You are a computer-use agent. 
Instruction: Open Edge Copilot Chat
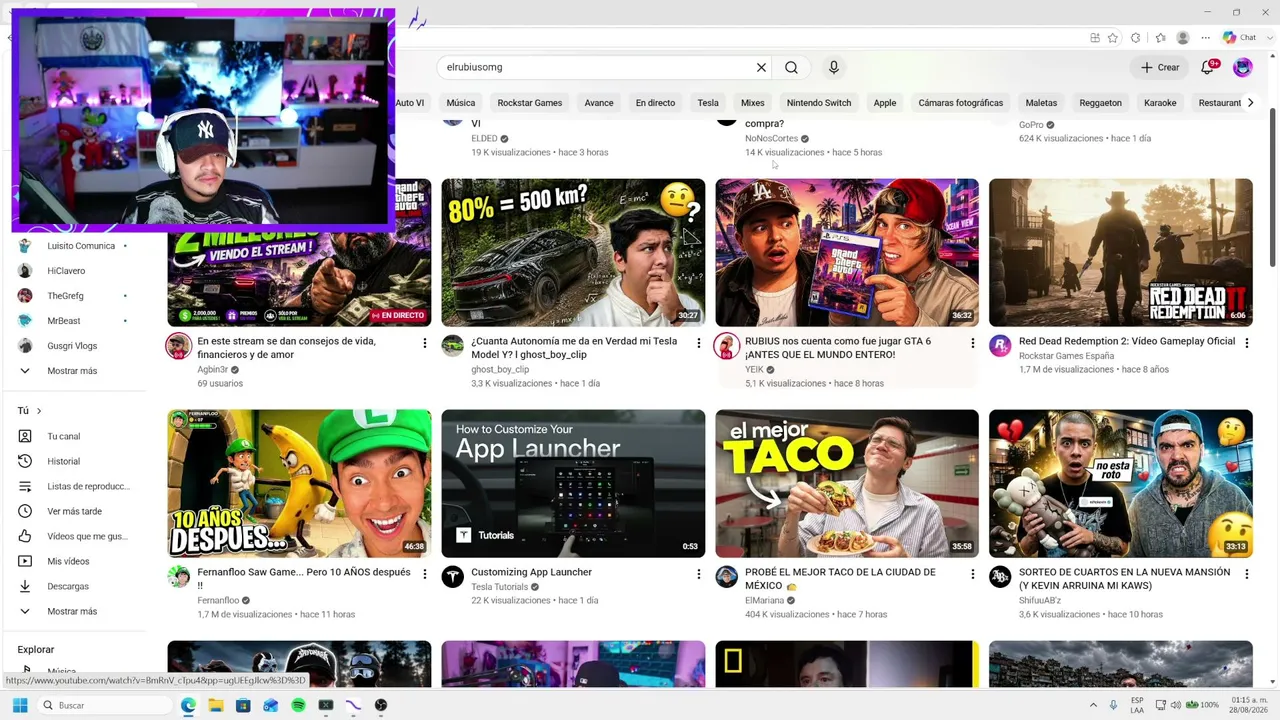(x=1240, y=38)
